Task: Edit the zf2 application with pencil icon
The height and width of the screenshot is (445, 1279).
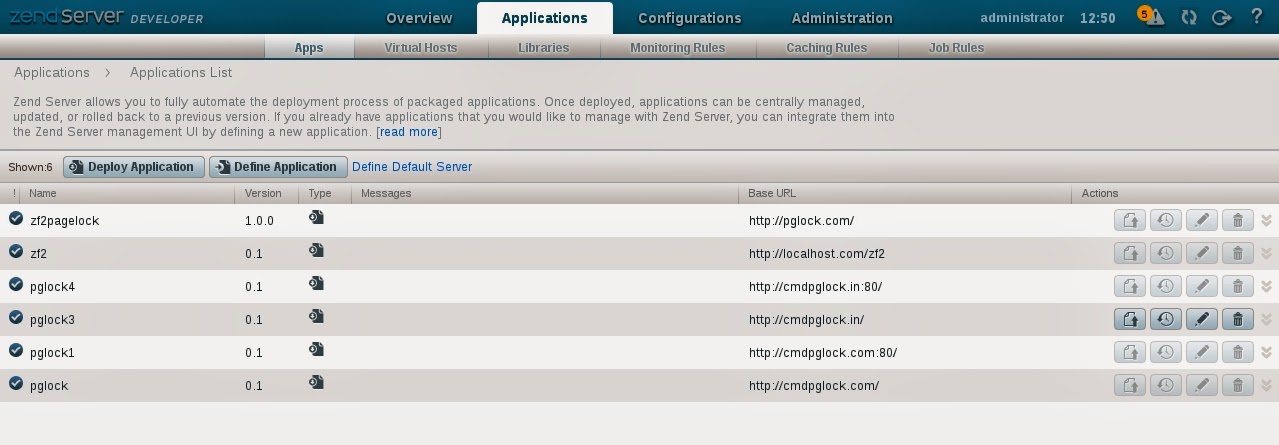Action: pyautogui.click(x=1202, y=254)
